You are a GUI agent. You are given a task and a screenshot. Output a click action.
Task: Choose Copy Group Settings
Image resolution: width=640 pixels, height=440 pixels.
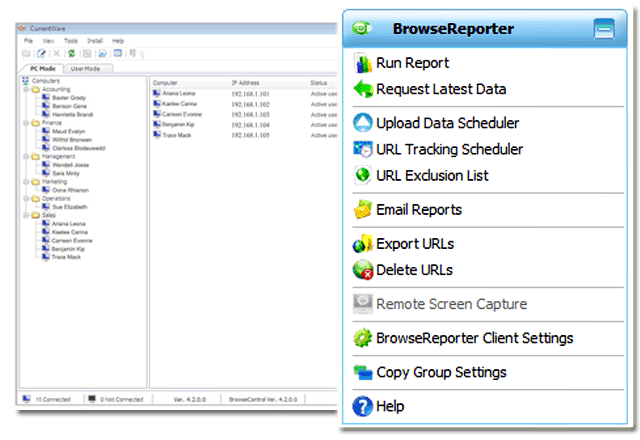click(430, 372)
